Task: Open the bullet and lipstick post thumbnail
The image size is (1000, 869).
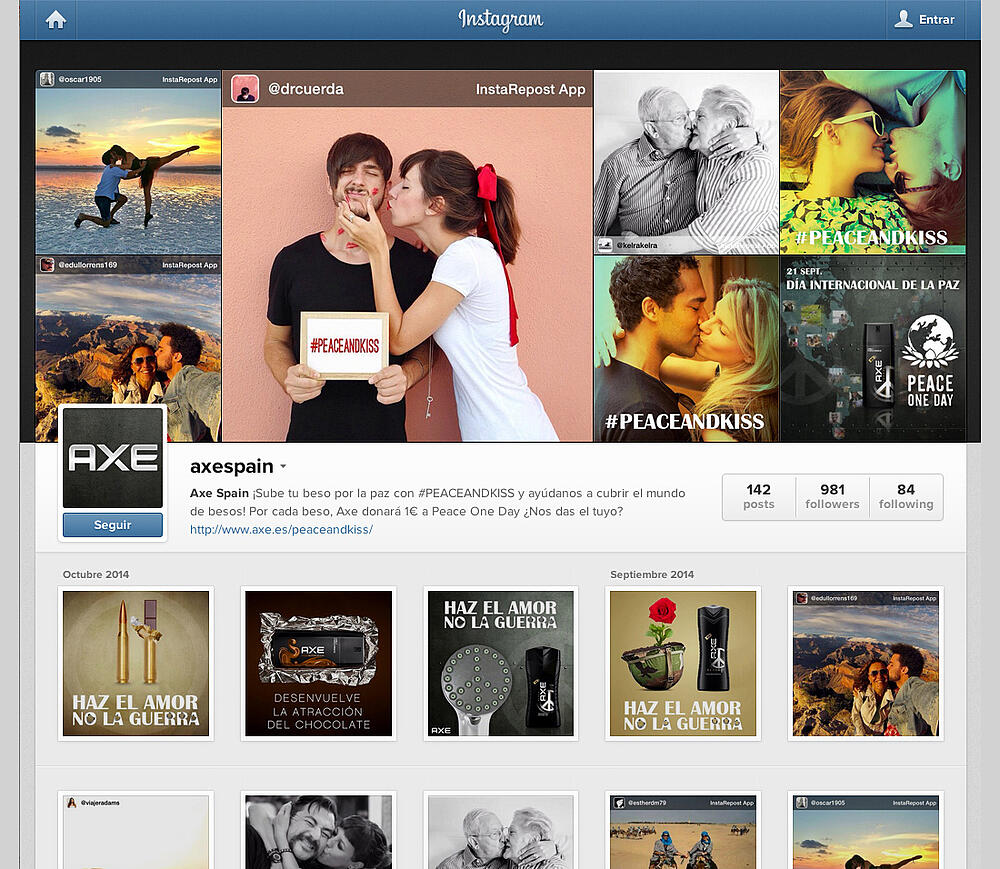Action: (136, 663)
